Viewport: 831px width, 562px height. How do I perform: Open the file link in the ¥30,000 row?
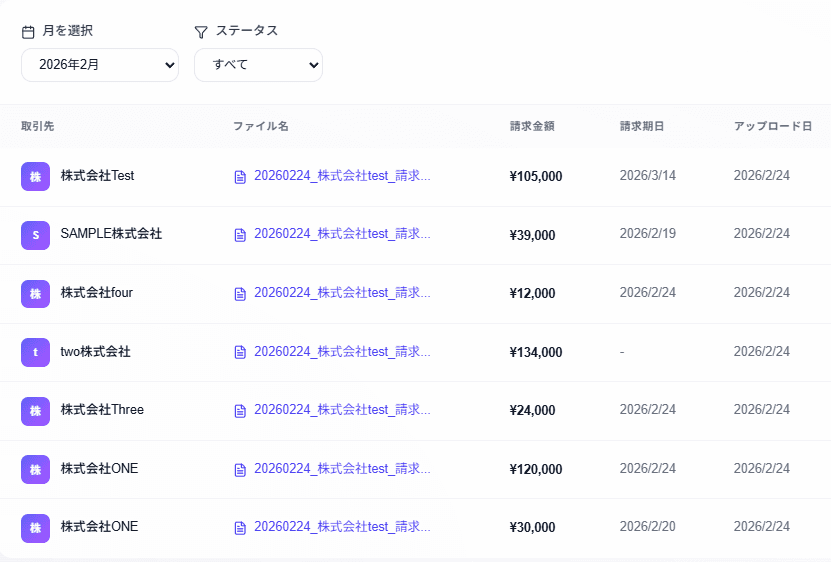pos(342,526)
